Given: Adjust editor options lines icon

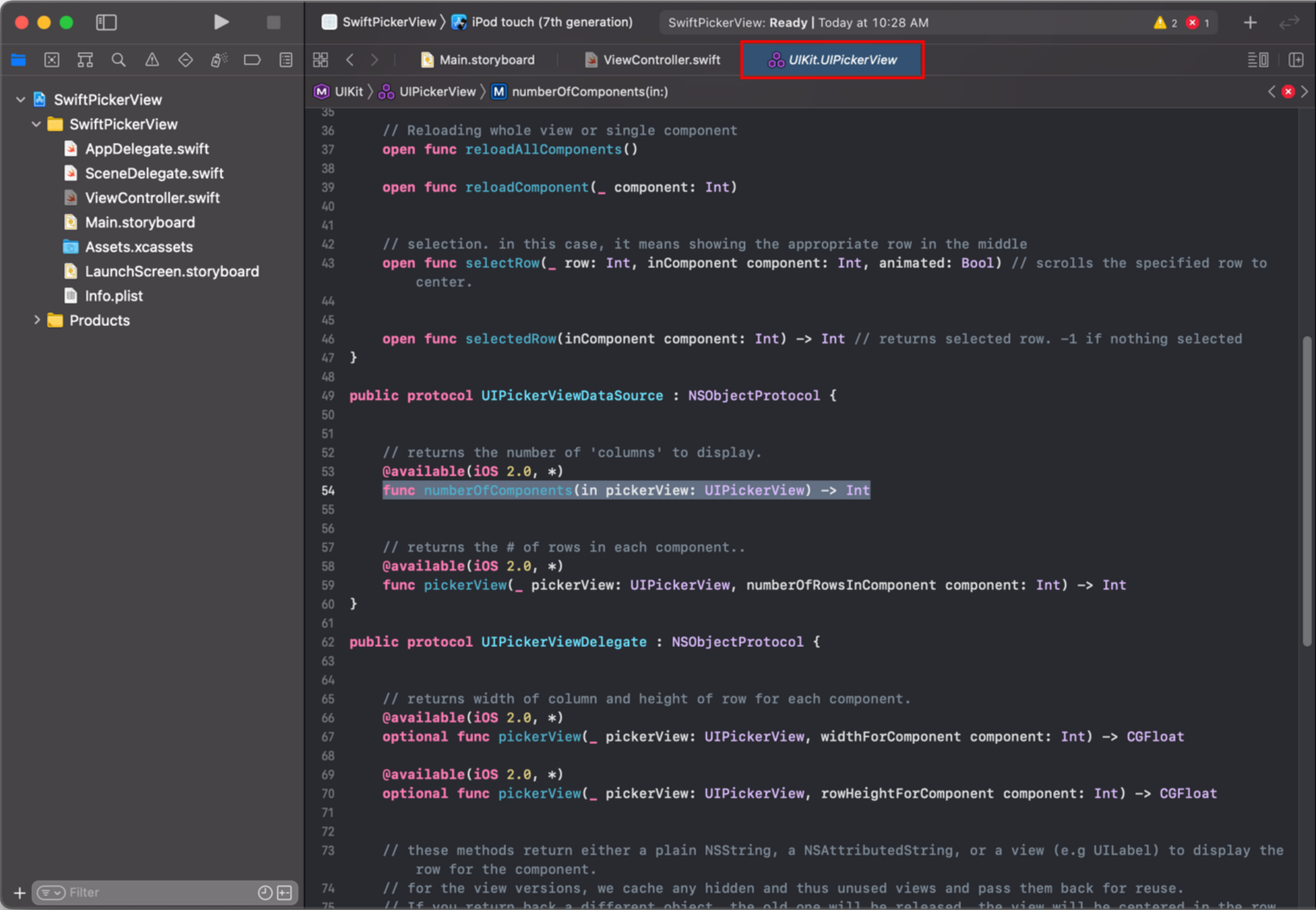Looking at the screenshot, I should tap(1258, 60).
